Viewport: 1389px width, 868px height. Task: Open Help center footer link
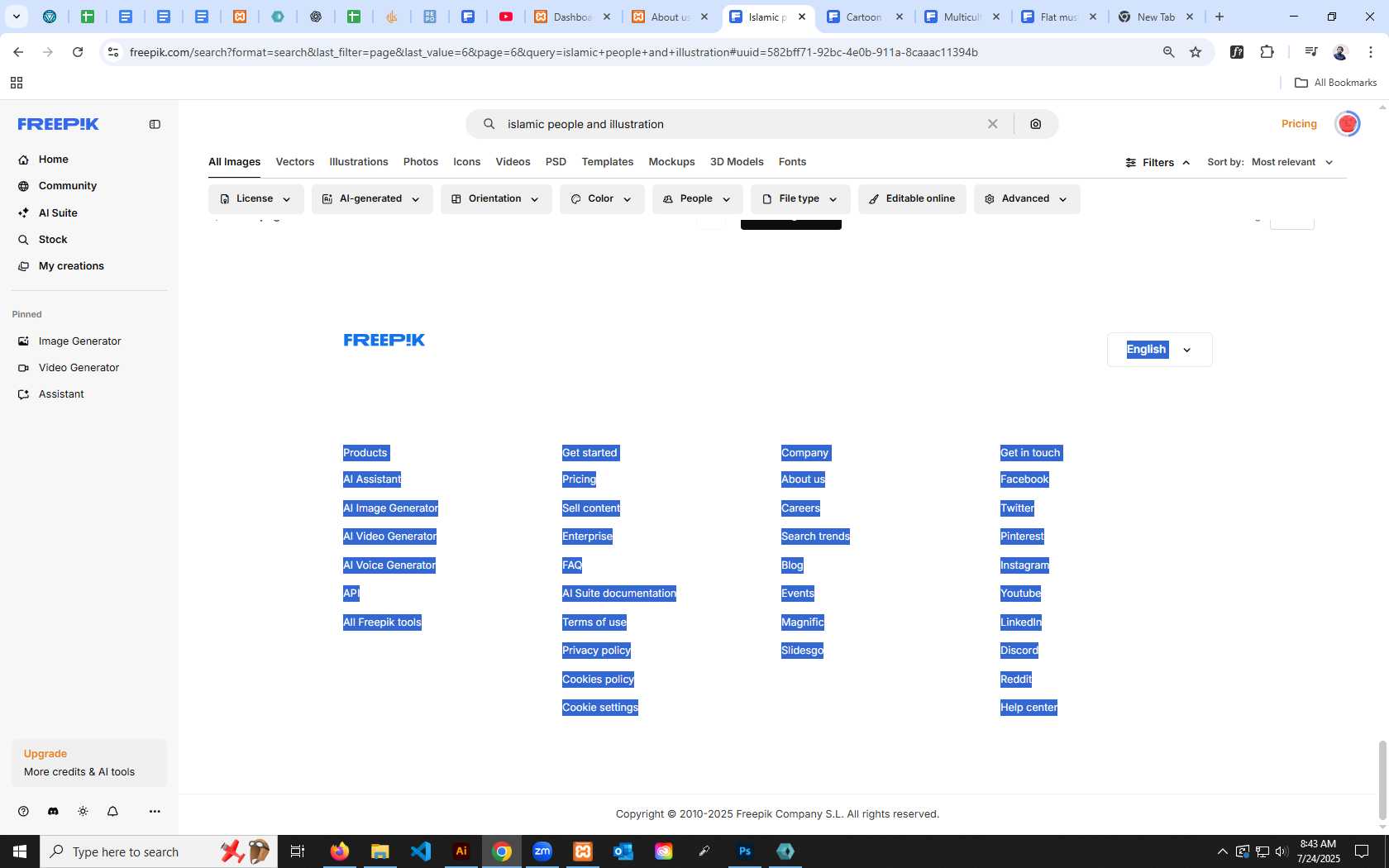pos(1029,708)
